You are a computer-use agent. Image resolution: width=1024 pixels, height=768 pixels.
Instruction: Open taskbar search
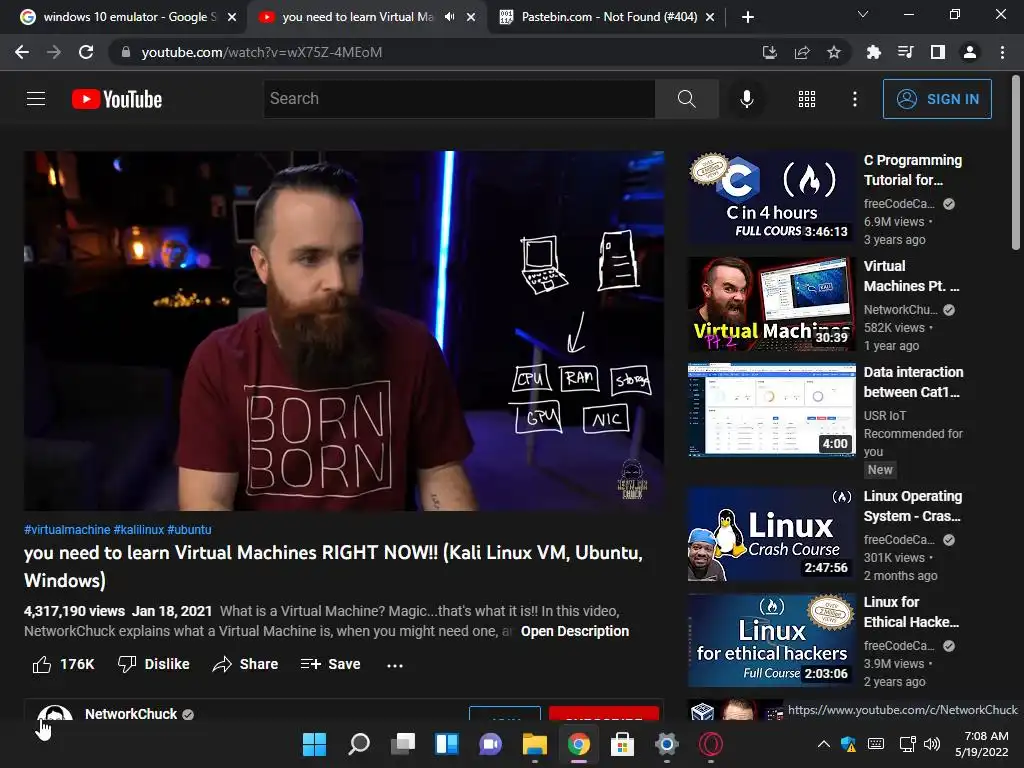(x=359, y=744)
